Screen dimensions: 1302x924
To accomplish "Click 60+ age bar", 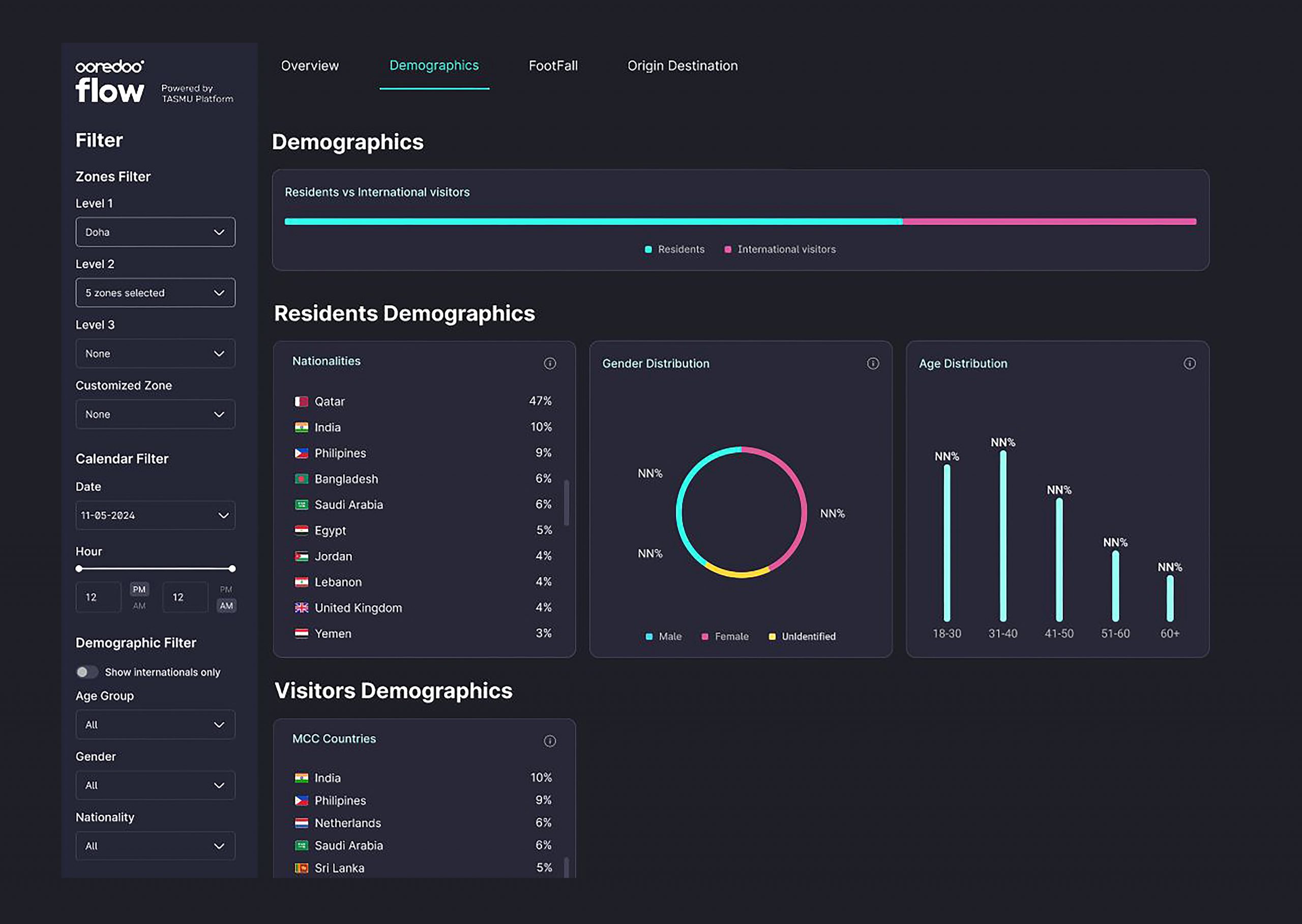I will coord(1170,599).
